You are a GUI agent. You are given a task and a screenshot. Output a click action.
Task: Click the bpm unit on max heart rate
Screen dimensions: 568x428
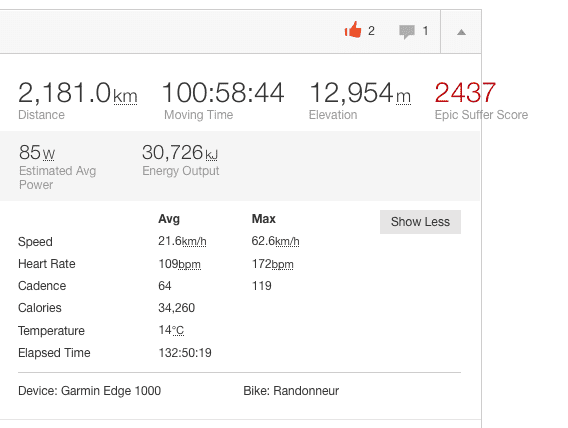point(282,264)
